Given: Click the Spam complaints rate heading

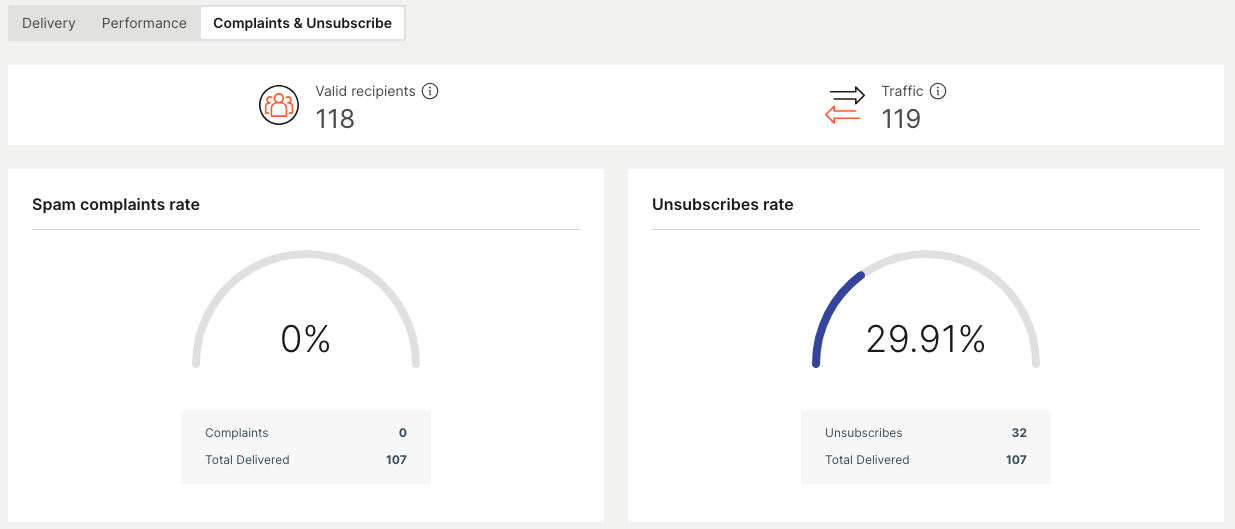Looking at the screenshot, I should (116, 204).
